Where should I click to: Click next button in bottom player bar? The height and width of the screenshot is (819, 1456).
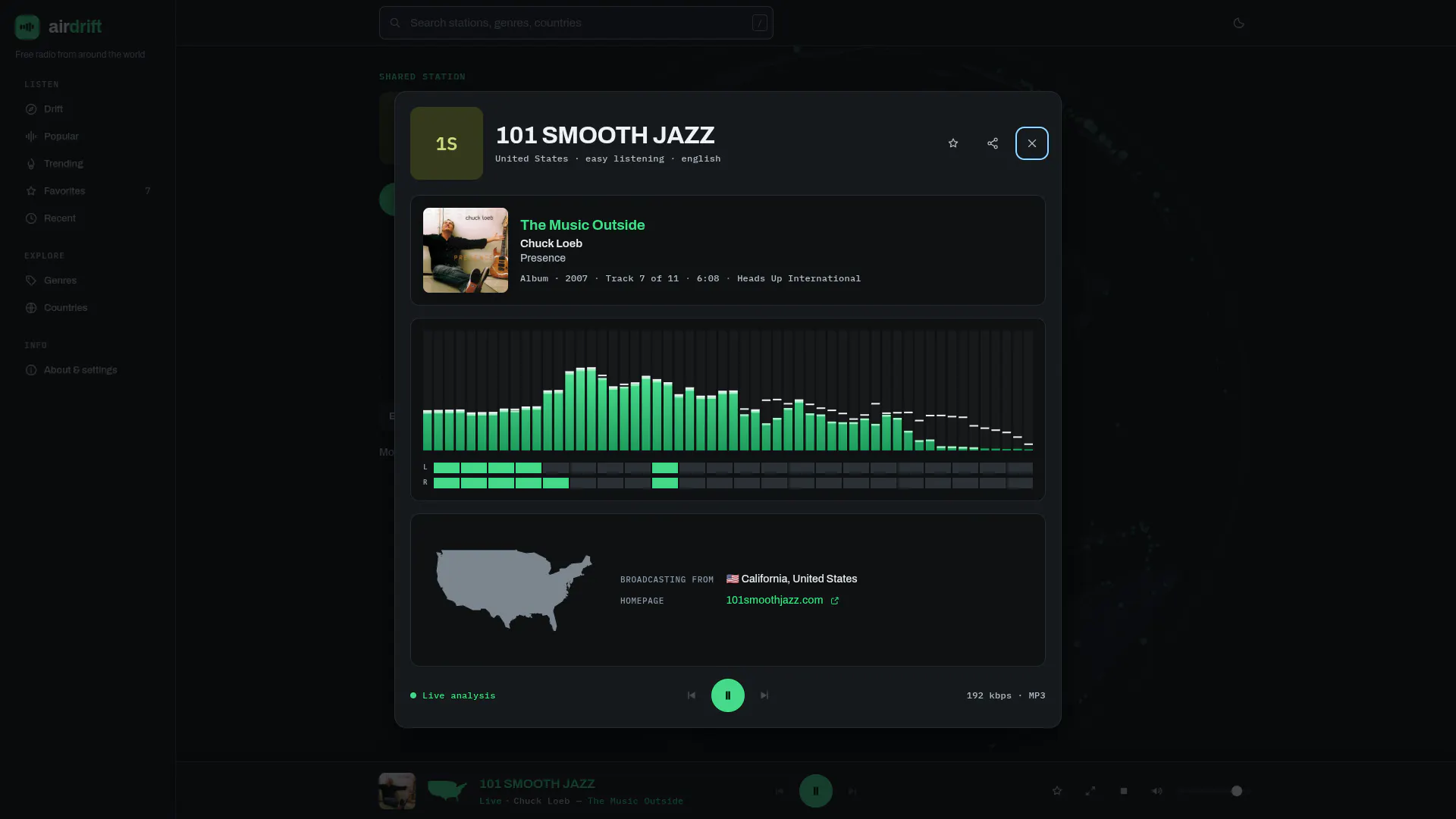(x=852, y=791)
